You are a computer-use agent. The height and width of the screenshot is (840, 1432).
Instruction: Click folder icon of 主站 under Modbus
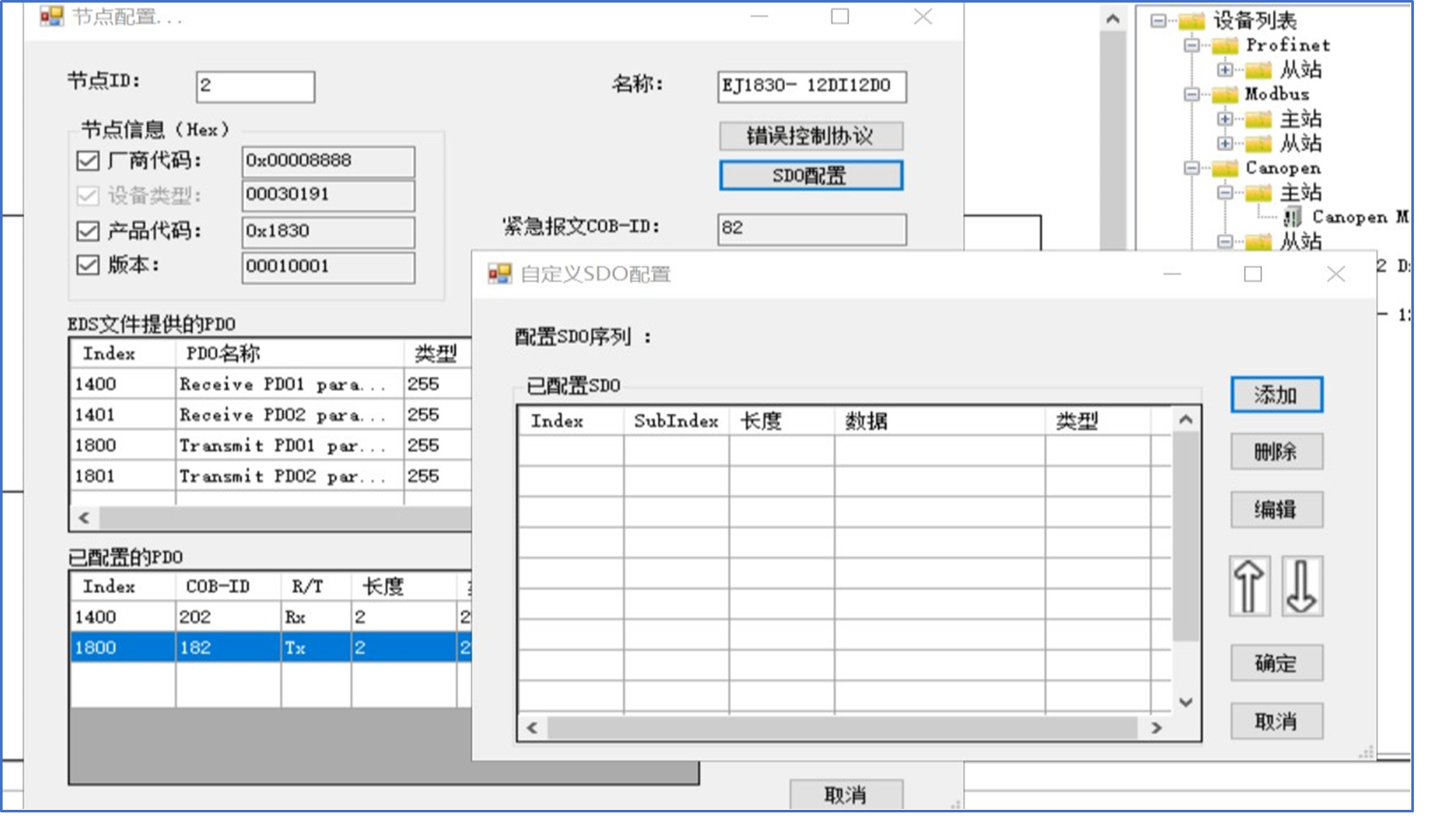tap(1258, 118)
